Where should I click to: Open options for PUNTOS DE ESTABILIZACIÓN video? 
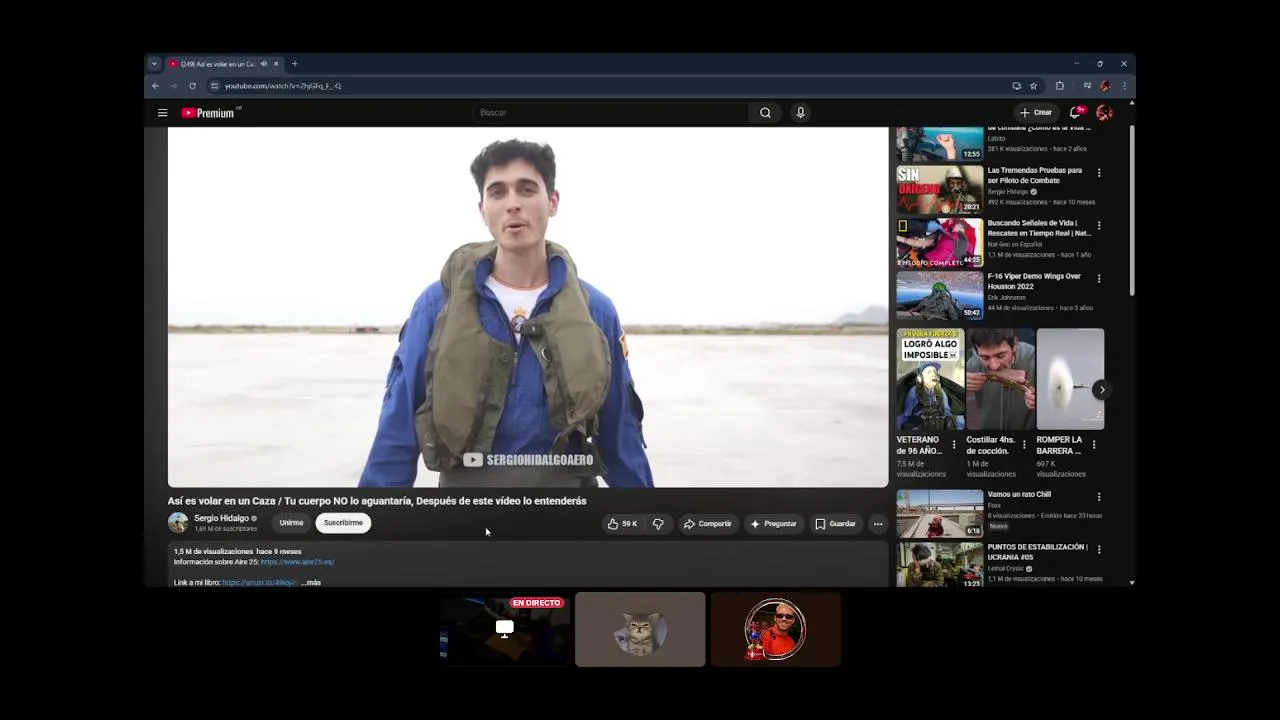(1099, 549)
